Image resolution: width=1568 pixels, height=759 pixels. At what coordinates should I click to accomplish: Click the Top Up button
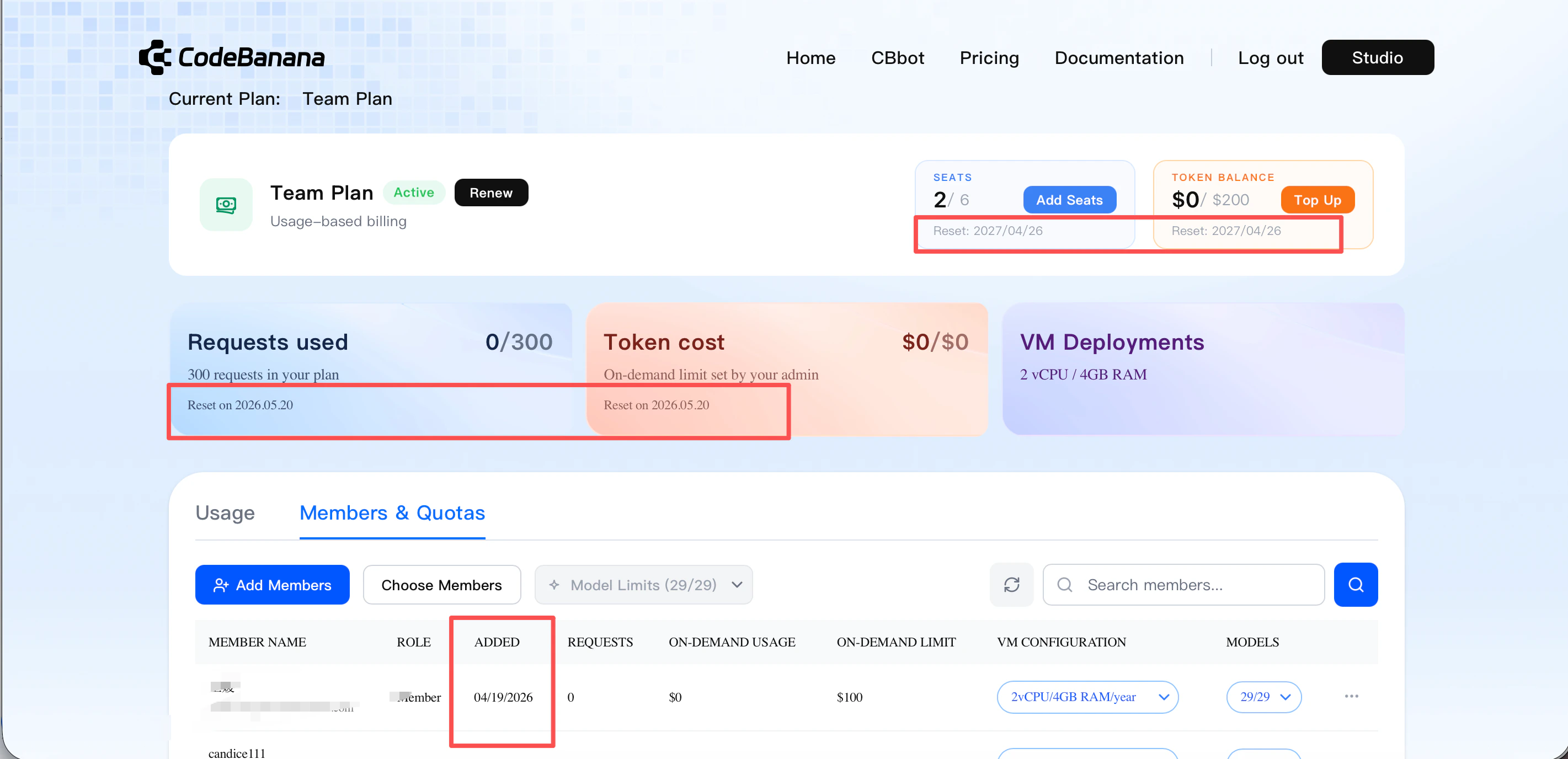[x=1317, y=200]
